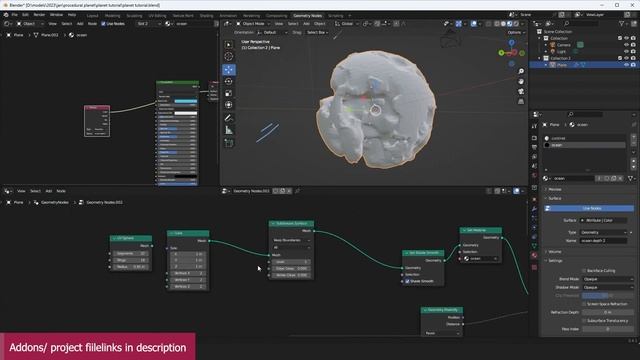640x360 pixels.
Task: Toggle Use Nodes checkbox in shader editor
Action: 103,24
